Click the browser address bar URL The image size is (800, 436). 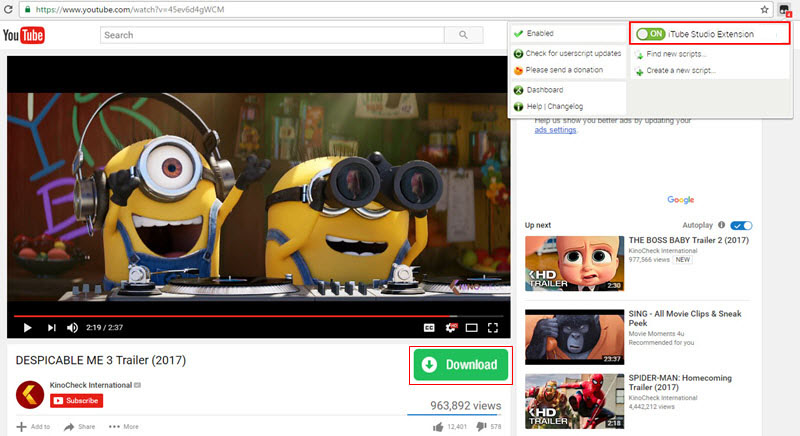click(130, 9)
